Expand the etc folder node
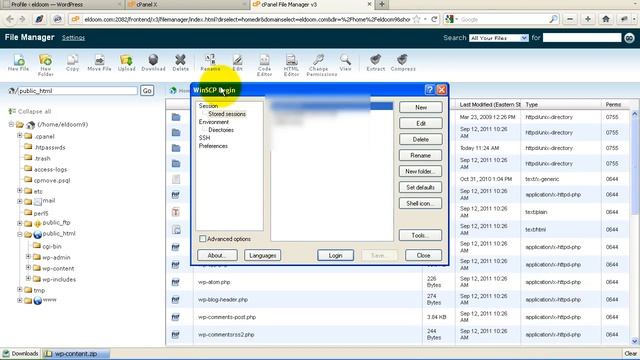 pos(20,191)
